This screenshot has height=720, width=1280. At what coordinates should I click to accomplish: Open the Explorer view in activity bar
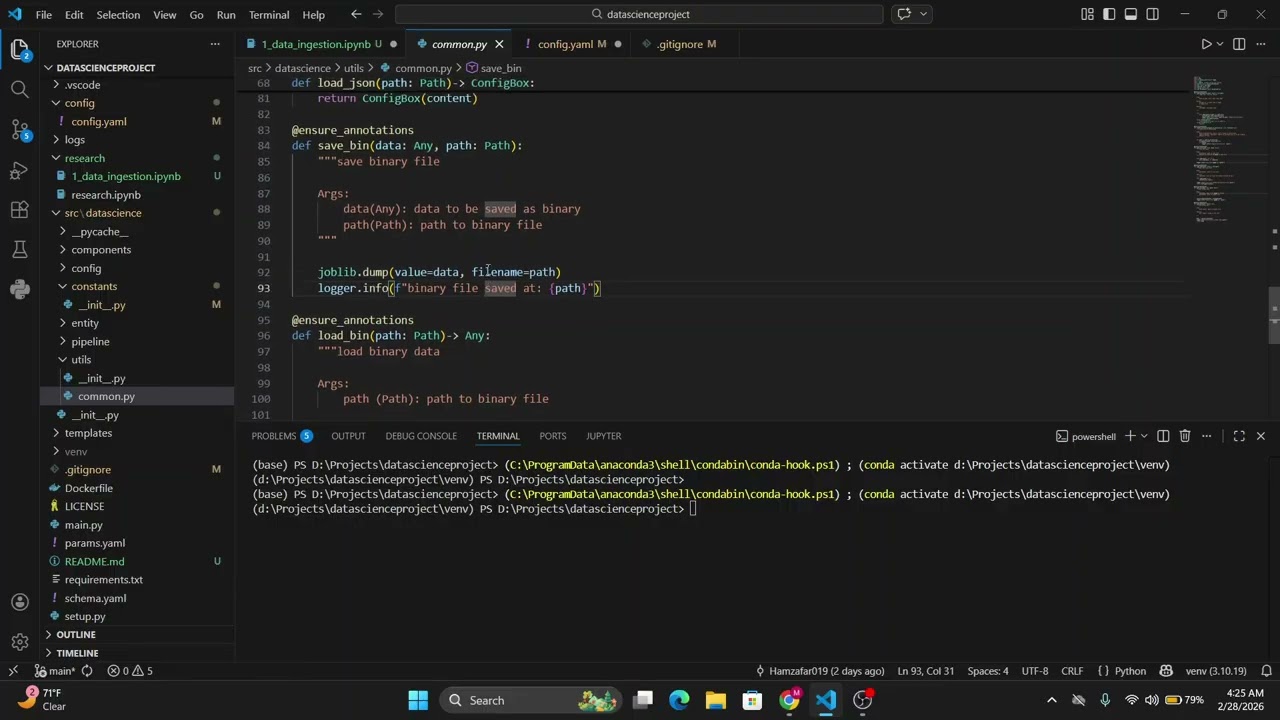[19, 49]
